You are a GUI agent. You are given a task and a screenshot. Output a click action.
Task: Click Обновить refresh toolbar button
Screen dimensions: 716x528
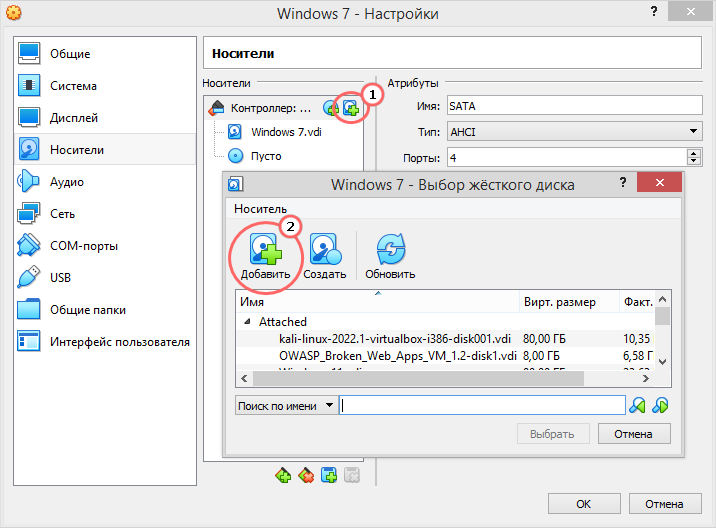[390, 256]
